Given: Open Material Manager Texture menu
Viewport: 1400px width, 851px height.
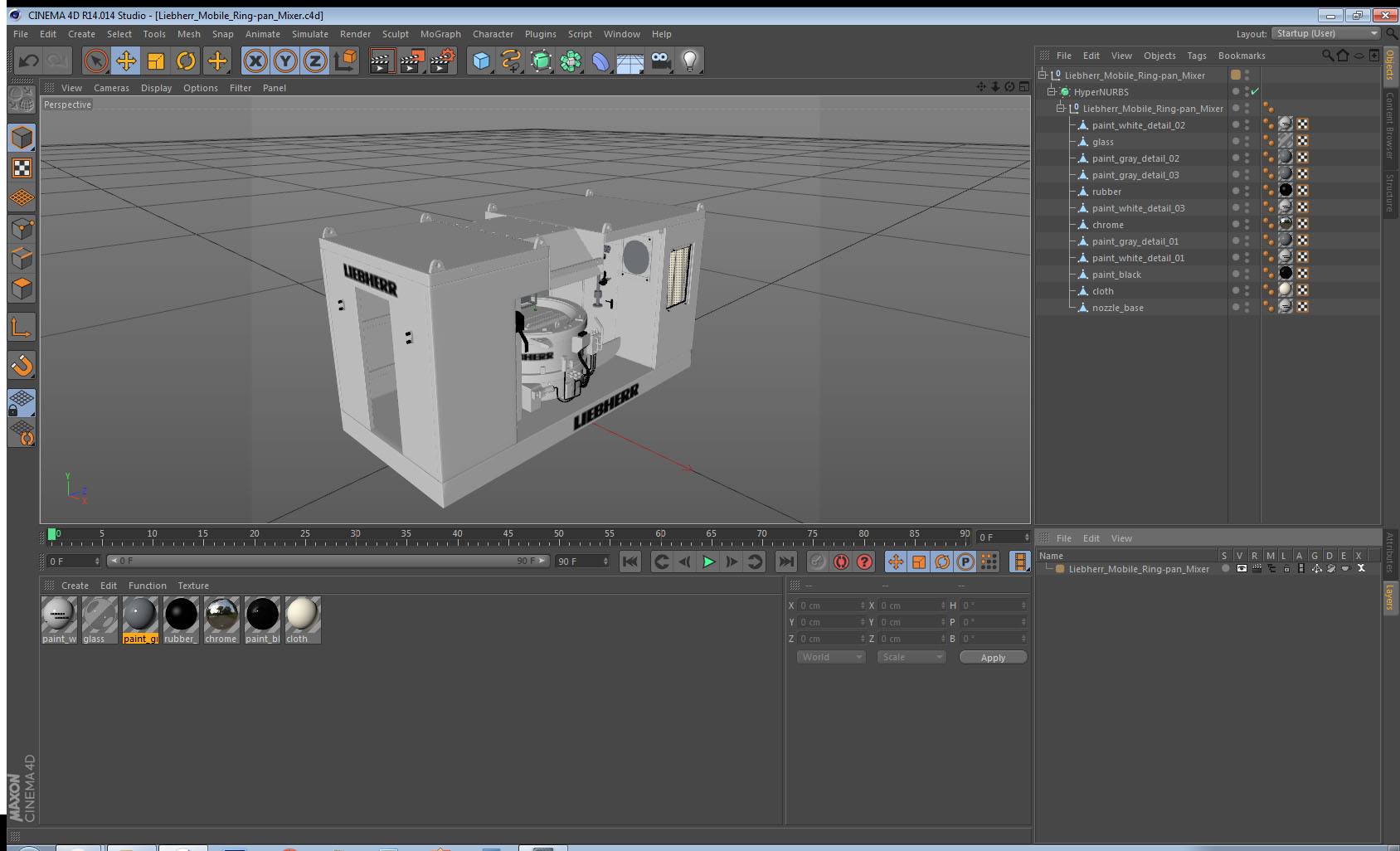Looking at the screenshot, I should coord(193,586).
